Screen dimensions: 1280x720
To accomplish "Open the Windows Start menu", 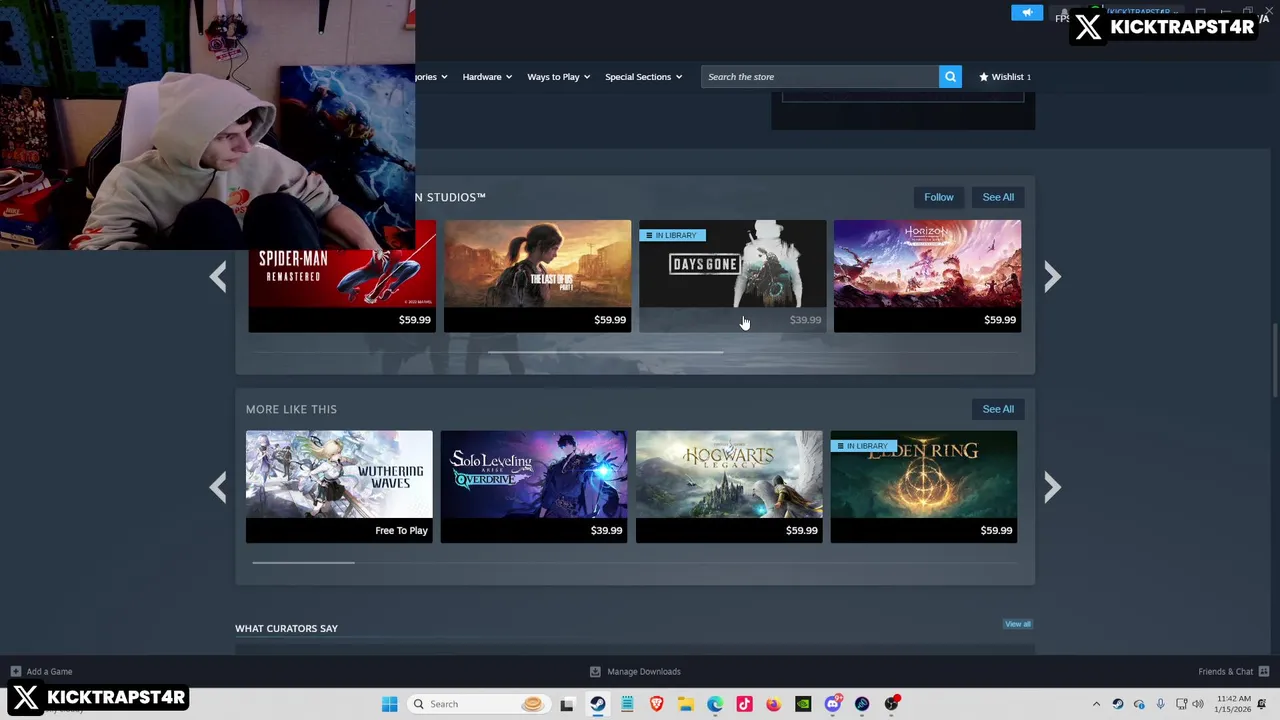I will 389,704.
